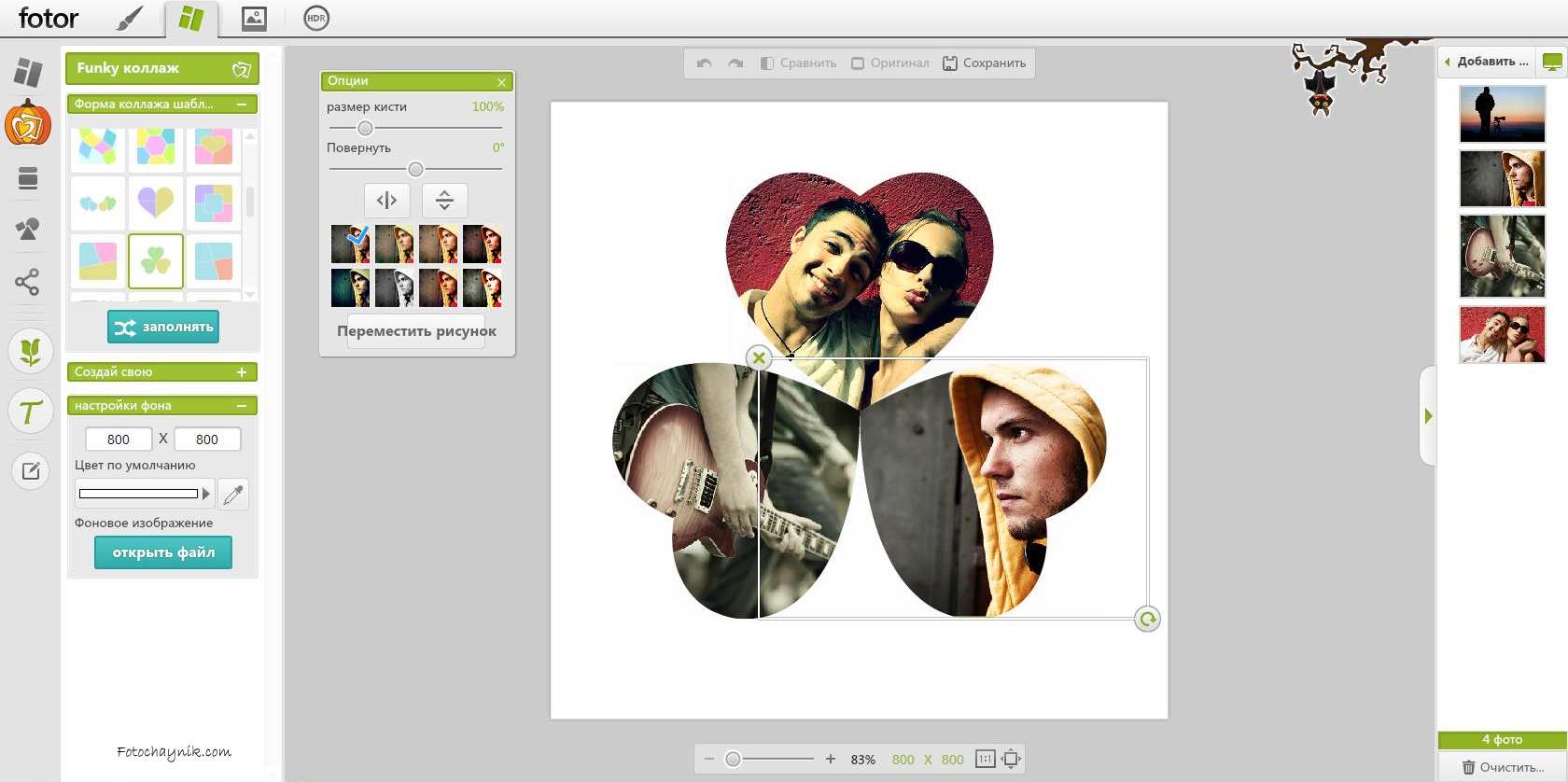Click the заполнять shuffle button

[163, 328]
